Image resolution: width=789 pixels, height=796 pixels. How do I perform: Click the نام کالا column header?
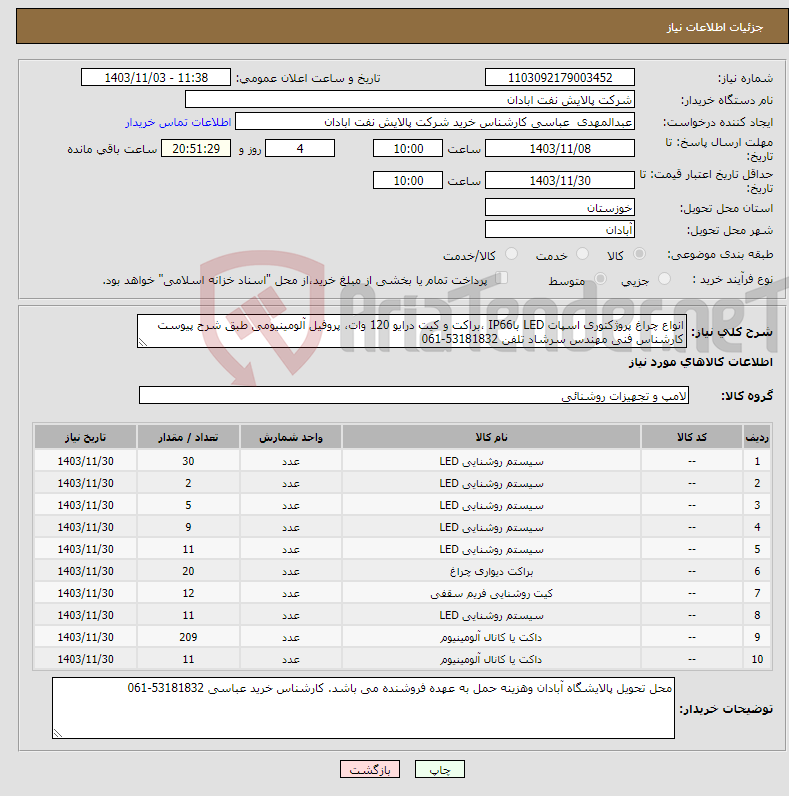point(491,437)
